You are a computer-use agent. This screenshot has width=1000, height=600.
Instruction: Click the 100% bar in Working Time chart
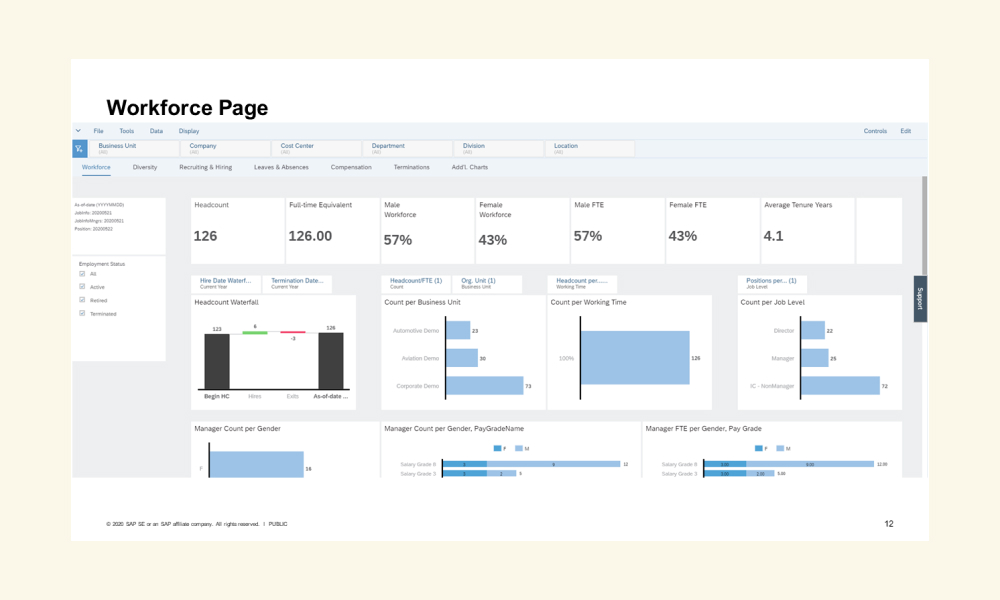click(635, 358)
